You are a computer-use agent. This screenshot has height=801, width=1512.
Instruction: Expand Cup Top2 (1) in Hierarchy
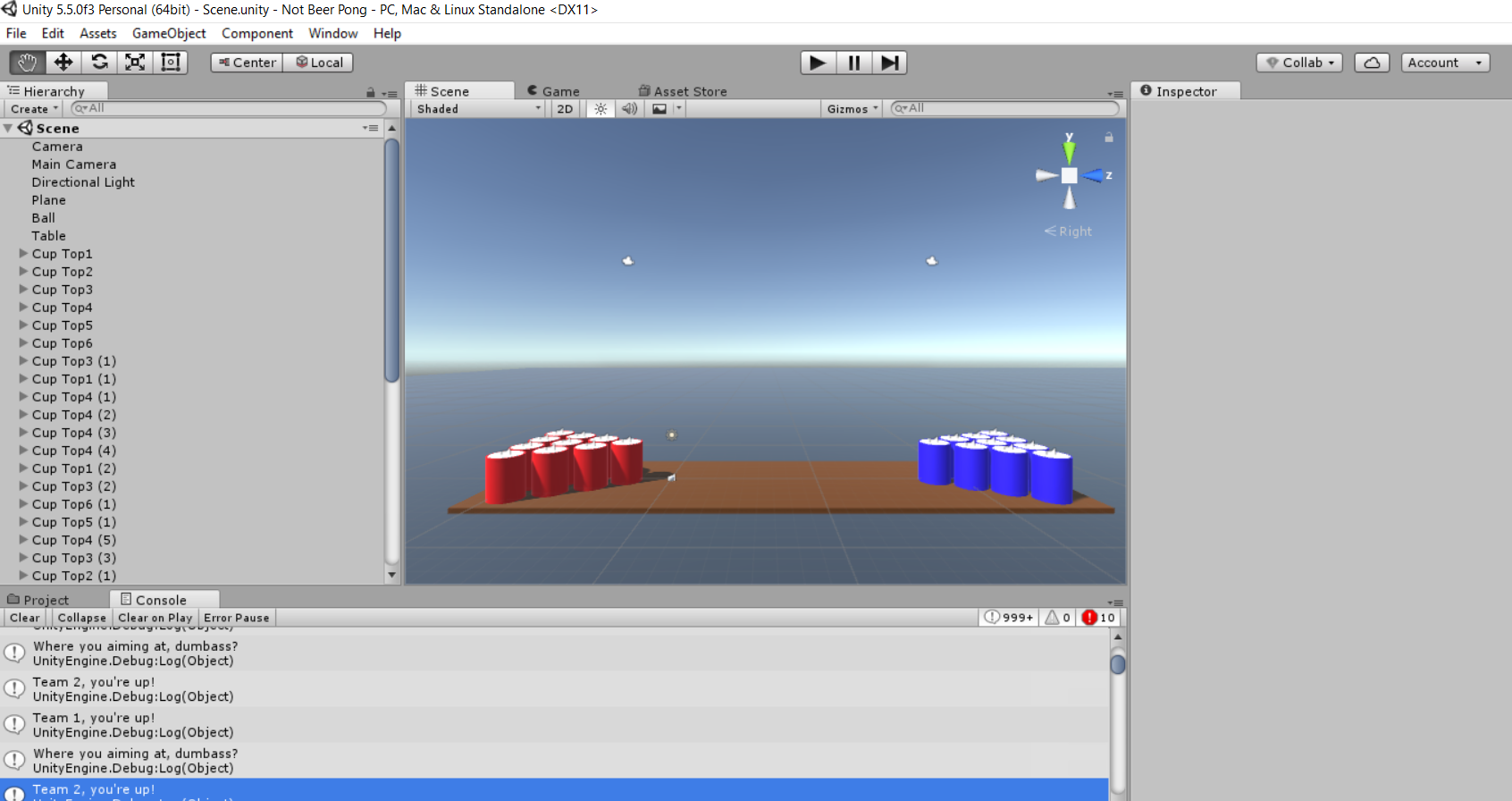tap(23, 575)
